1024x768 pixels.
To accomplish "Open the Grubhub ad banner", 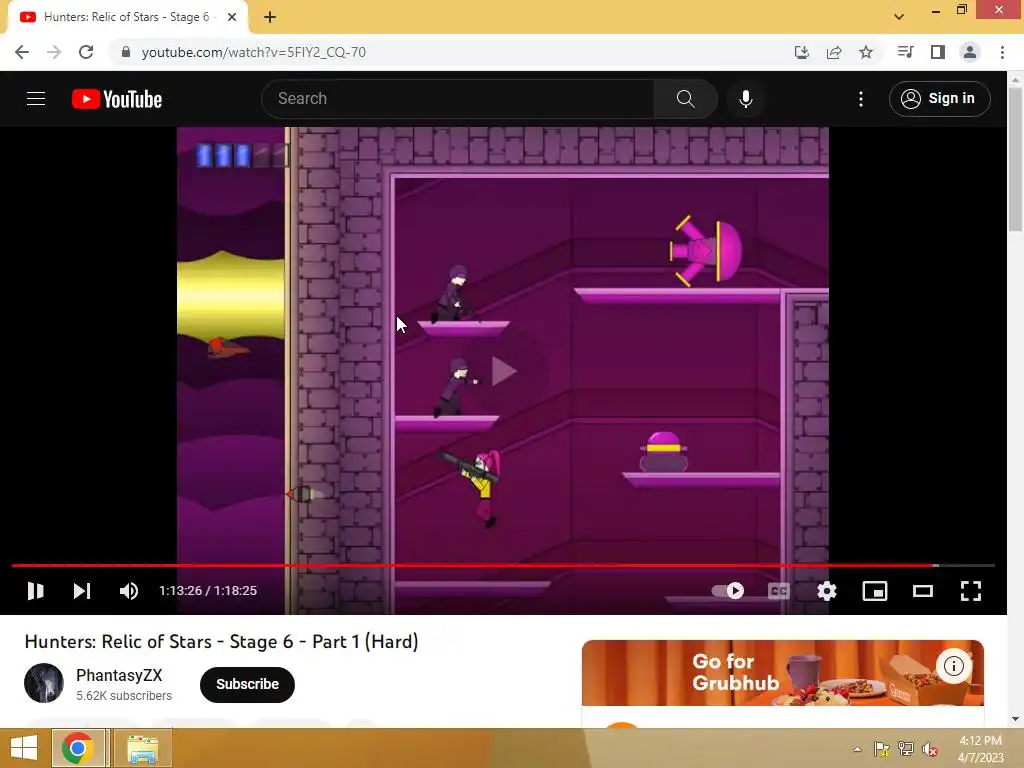I will (x=782, y=673).
